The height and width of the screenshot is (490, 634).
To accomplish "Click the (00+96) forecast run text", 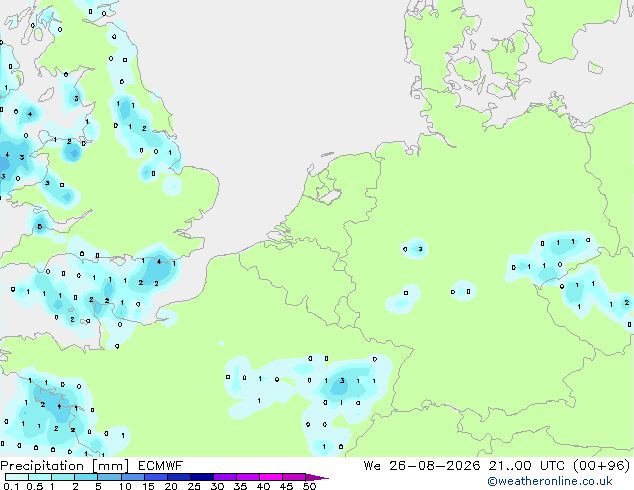I will point(602,466).
